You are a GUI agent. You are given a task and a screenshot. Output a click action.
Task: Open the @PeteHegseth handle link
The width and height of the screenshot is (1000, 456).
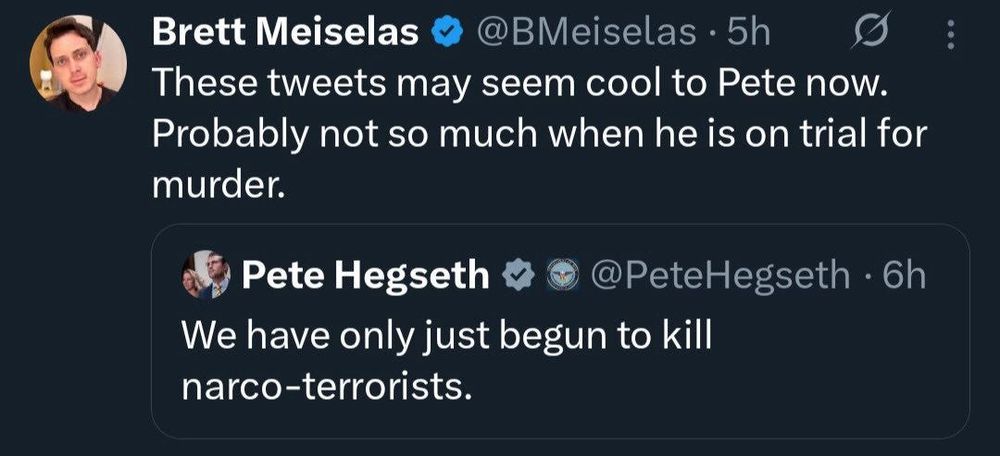pos(720,275)
